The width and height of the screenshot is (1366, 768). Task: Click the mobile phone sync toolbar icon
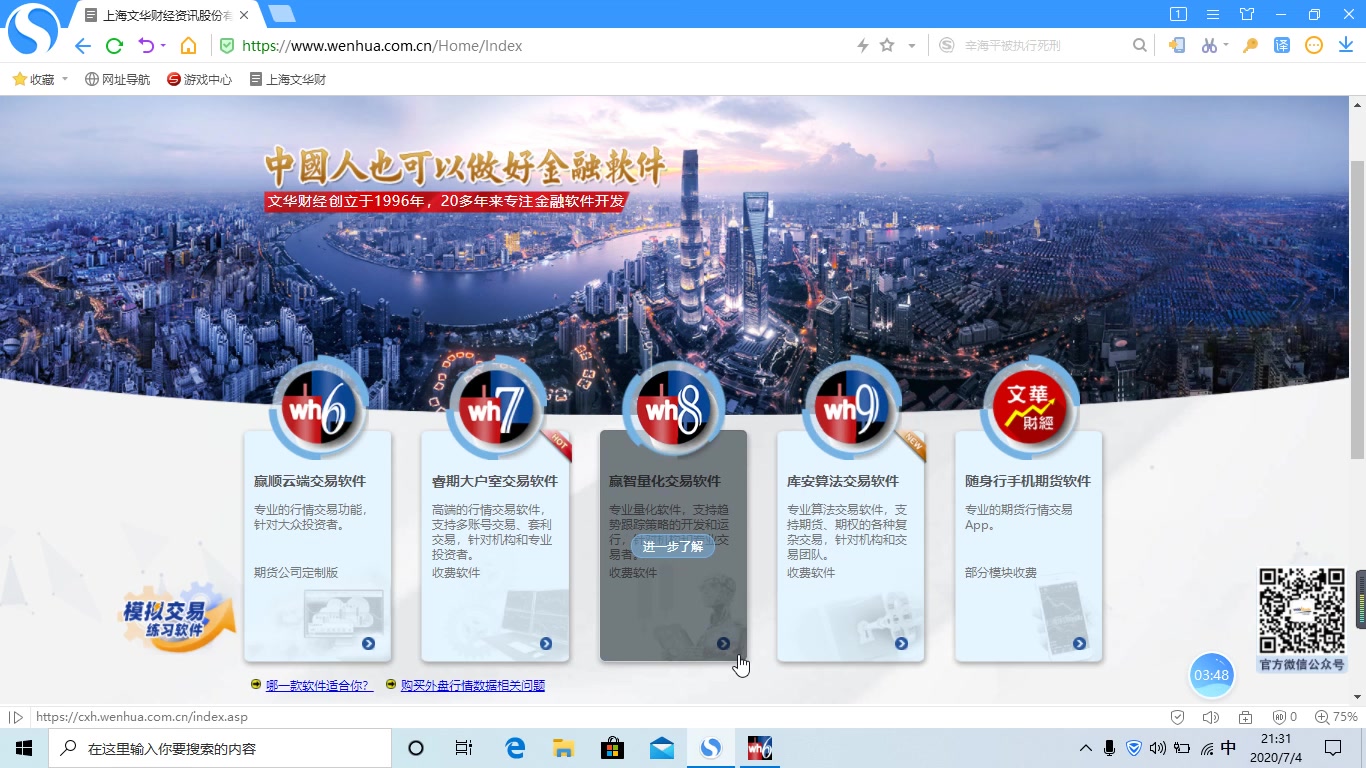click(1177, 46)
